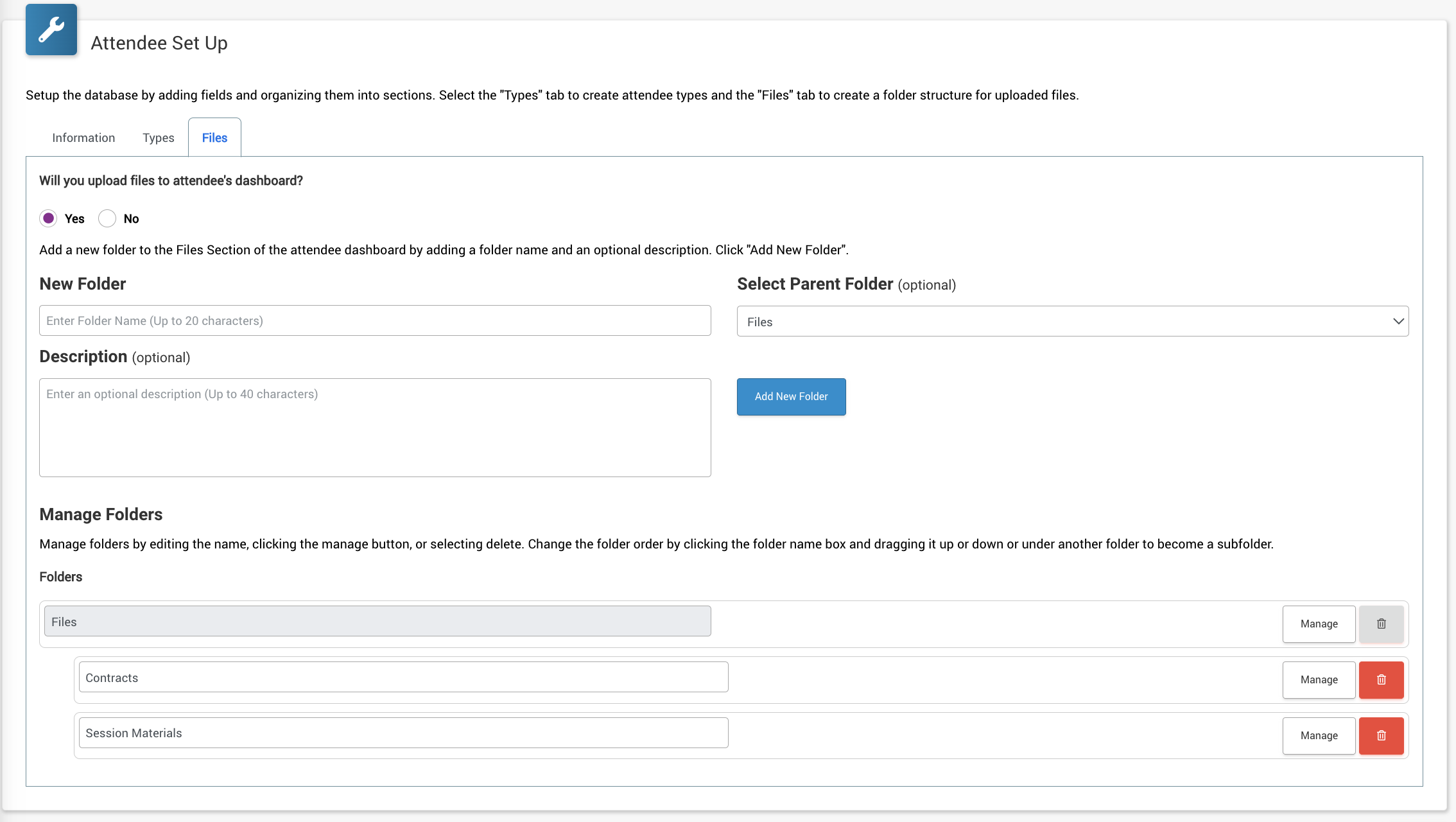Click Manage for Session Materials folder
This screenshot has height=822, width=1456.
(1319, 735)
